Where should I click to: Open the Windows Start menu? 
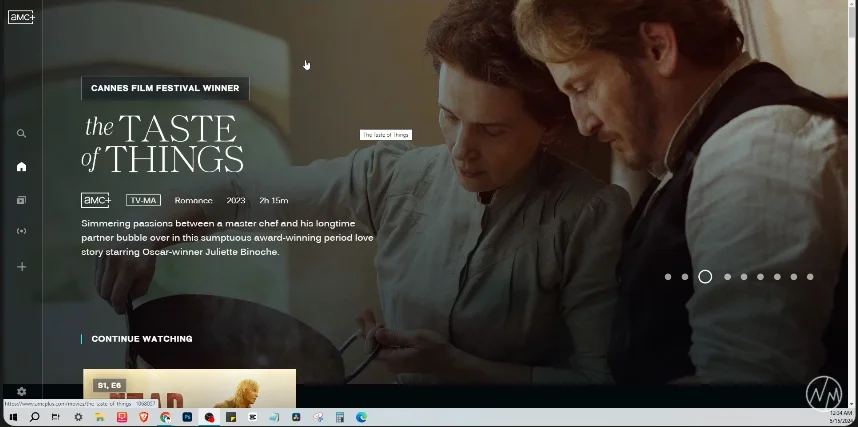tap(13, 417)
